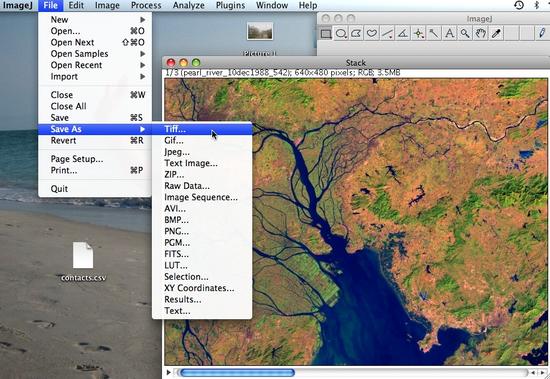Select the Oval selection tool
Viewport: 550px width, 379px height.
pyautogui.click(x=341, y=34)
